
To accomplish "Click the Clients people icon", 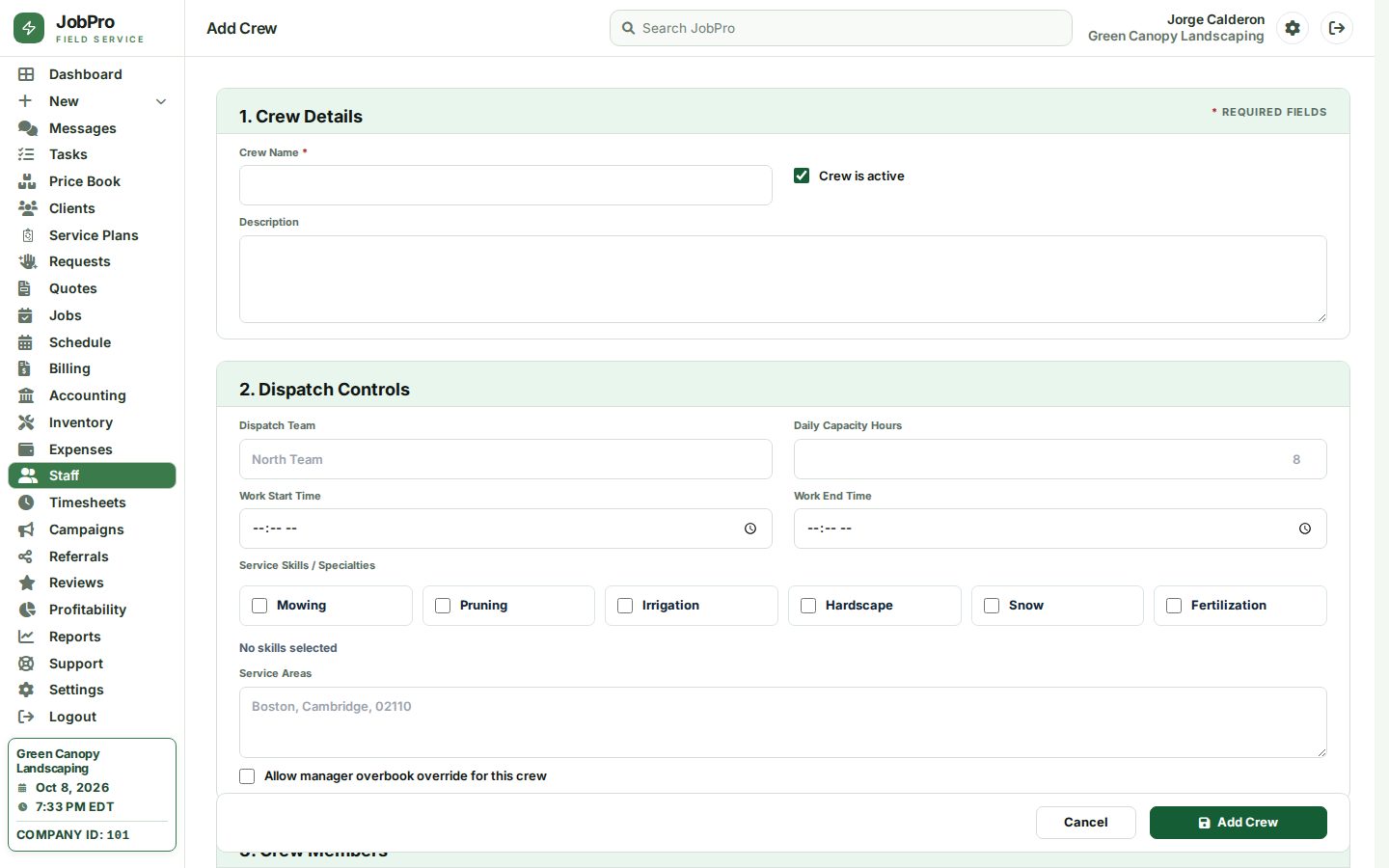I will click(27, 208).
